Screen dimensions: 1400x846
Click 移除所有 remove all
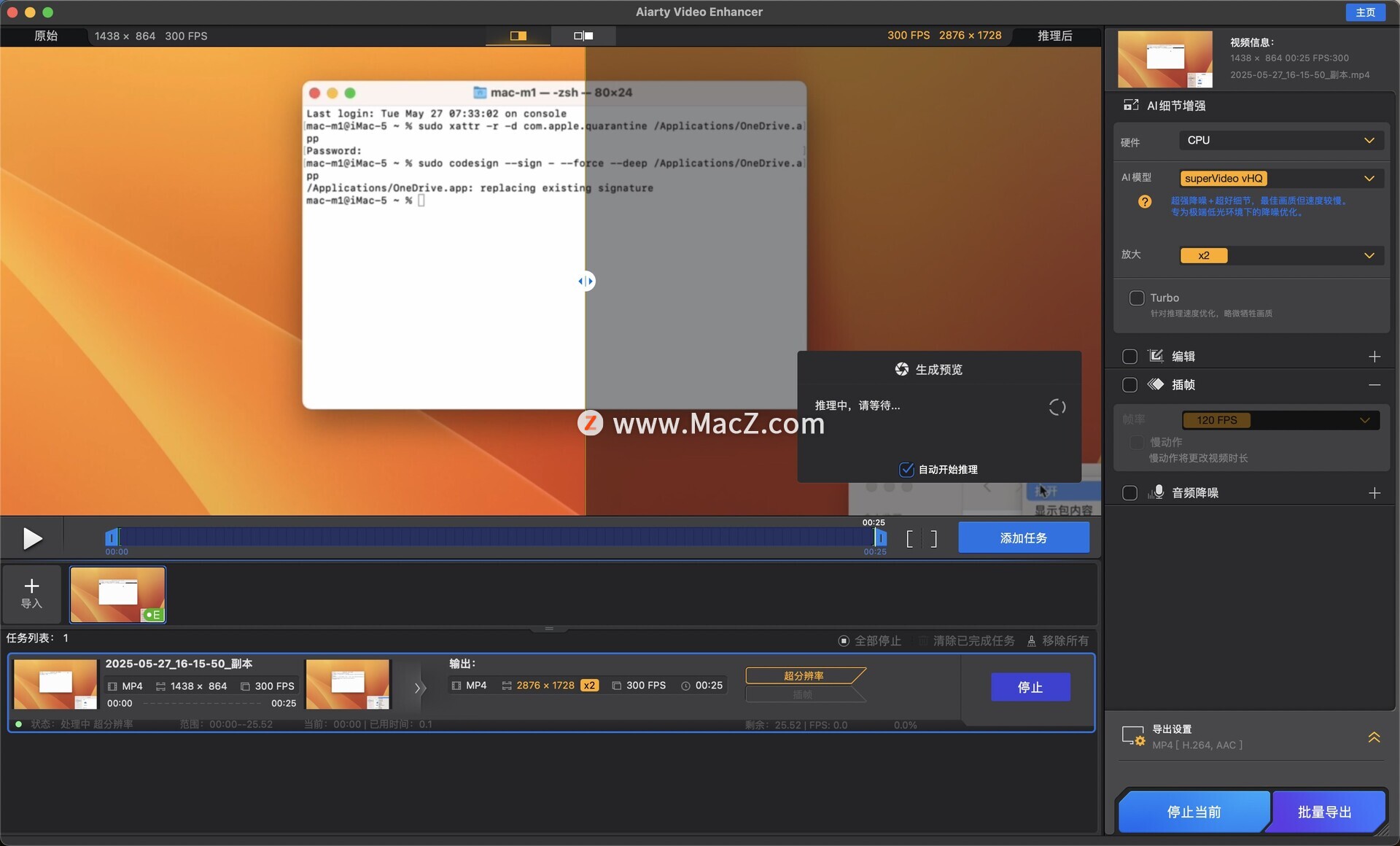[1058, 640]
